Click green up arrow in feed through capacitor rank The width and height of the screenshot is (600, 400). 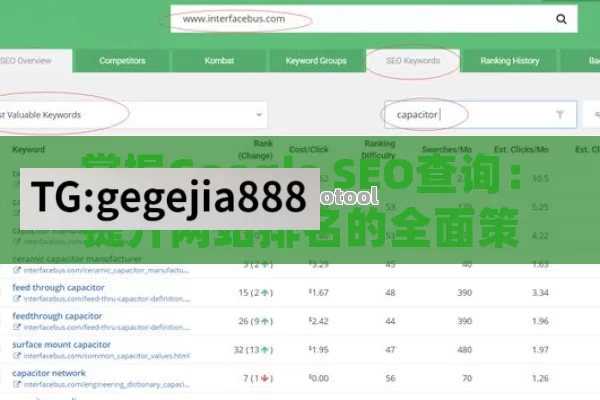(264, 293)
